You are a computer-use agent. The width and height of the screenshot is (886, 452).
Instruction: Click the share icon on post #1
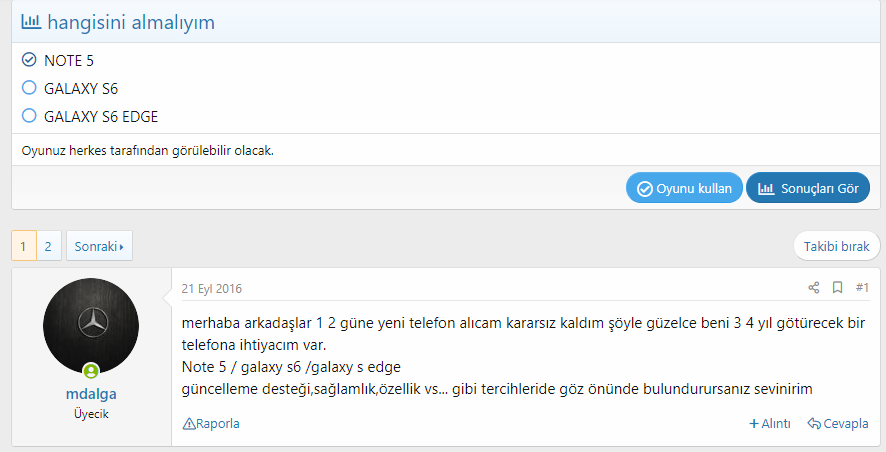tap(814, 288)
